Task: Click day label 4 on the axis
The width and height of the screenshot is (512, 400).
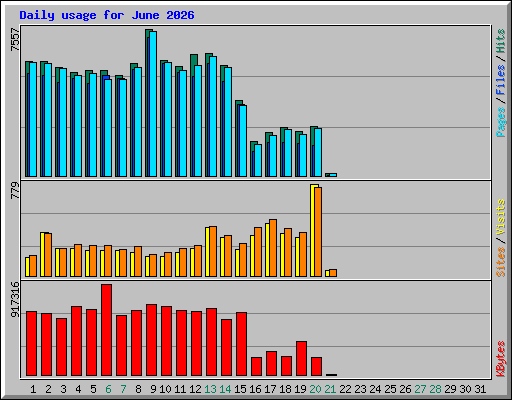Action: tap(78, 389)
